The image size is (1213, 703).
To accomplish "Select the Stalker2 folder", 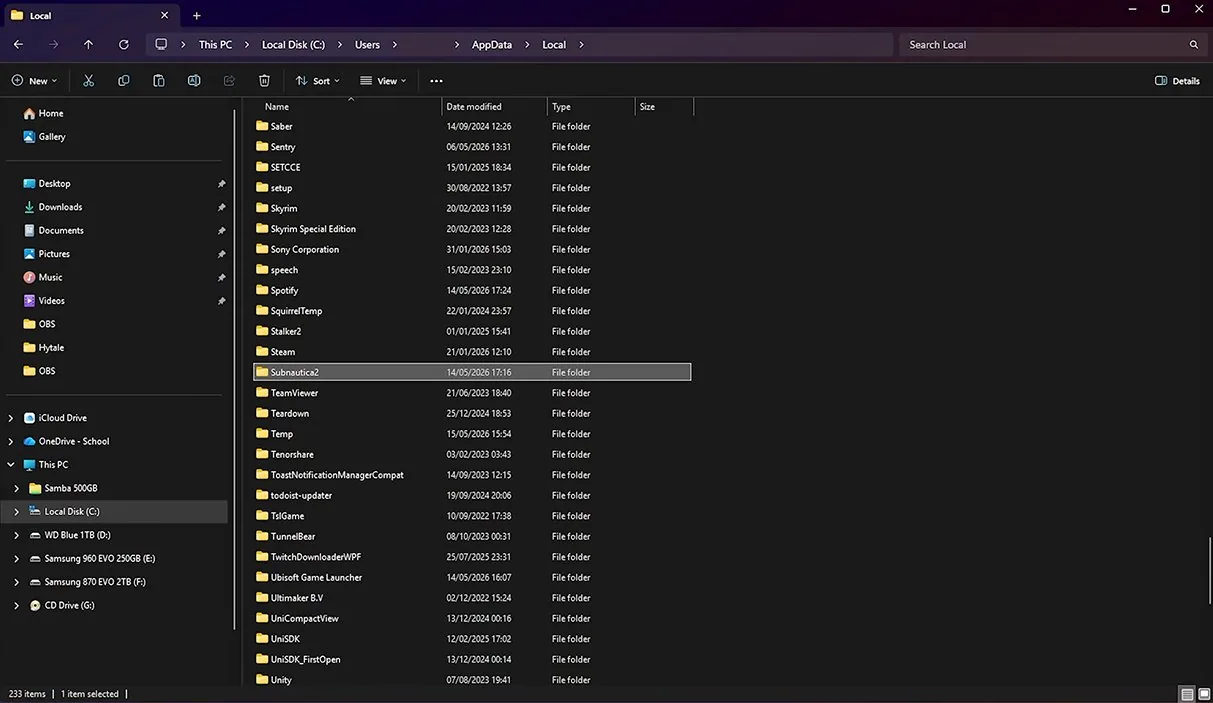I will tap(472, 331).
